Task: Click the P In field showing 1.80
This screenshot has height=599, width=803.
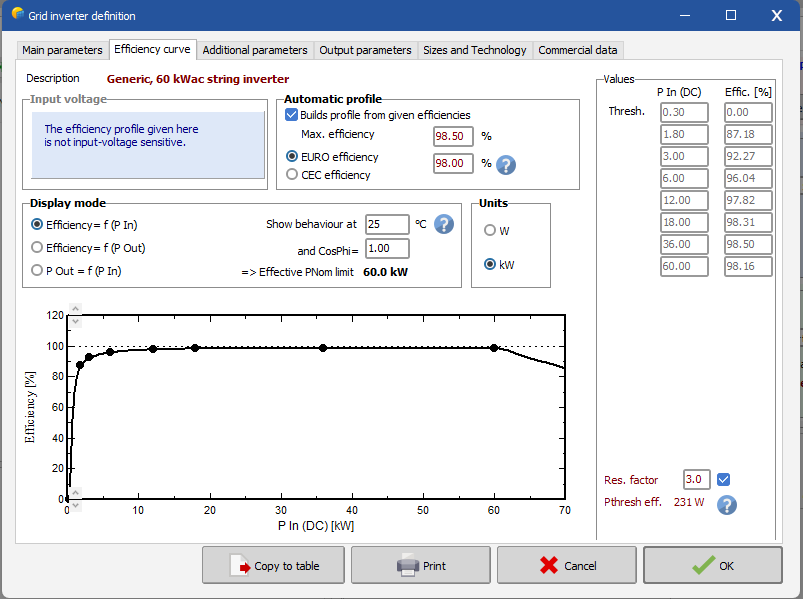Action: pos(684,134)
